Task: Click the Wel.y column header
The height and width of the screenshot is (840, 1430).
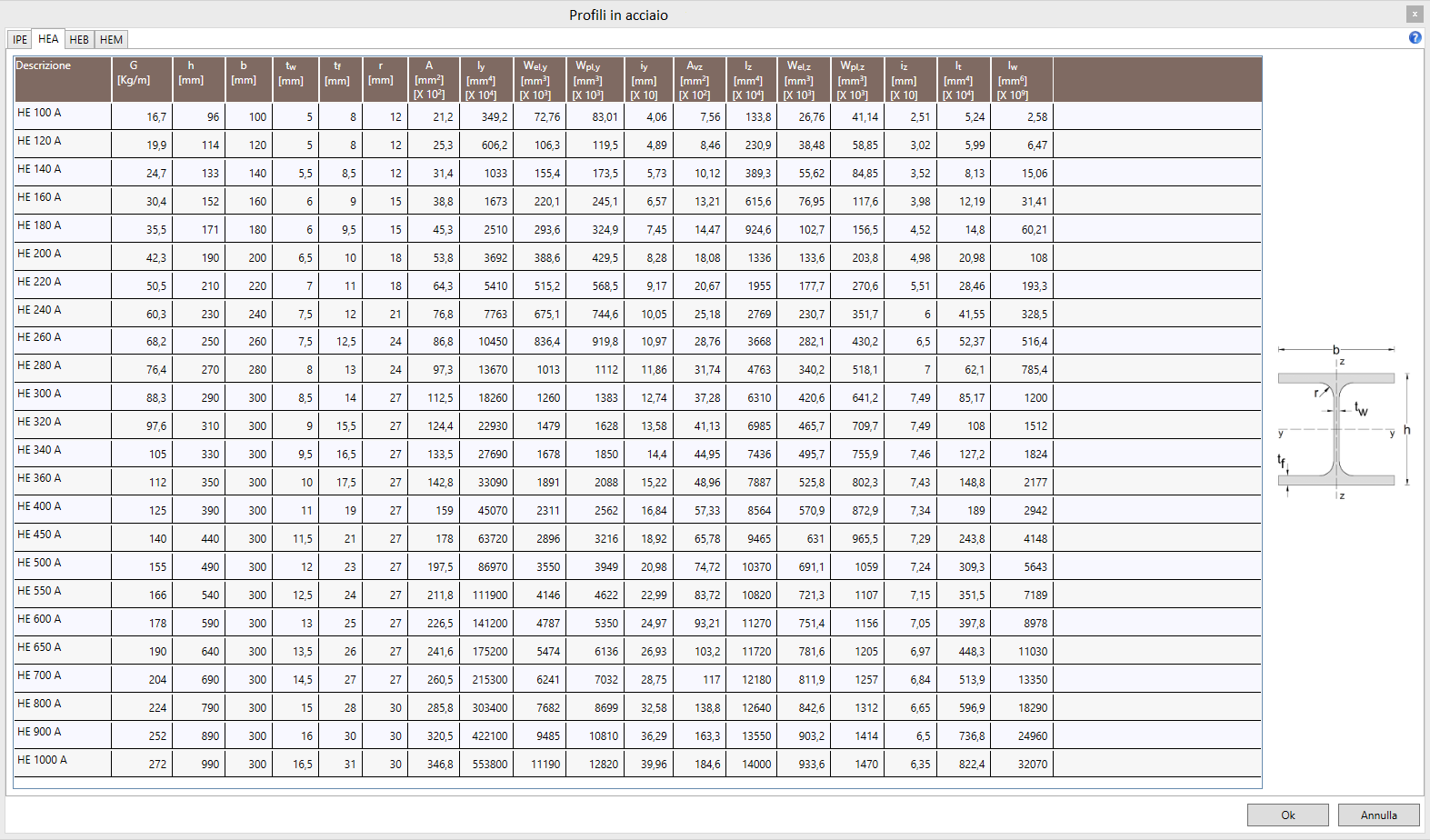Action: pos(540,79)
